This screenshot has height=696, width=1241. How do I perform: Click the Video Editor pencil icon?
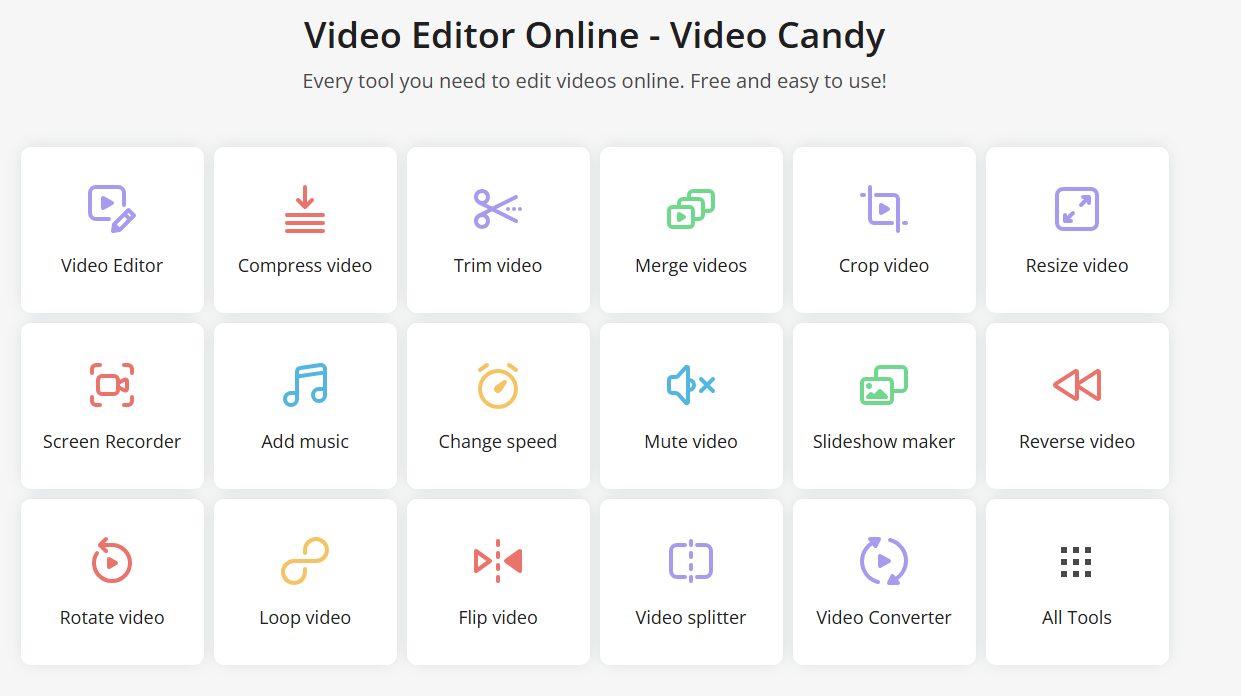tap(112, 209)
